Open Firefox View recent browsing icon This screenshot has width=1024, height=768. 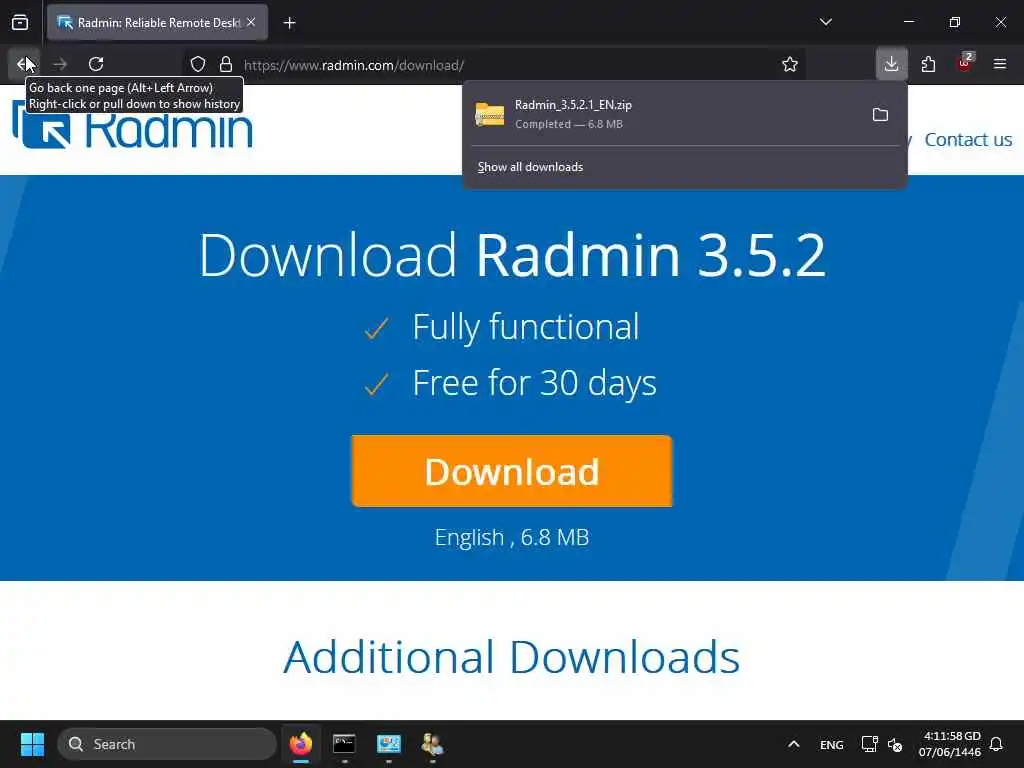click(20, 23)
